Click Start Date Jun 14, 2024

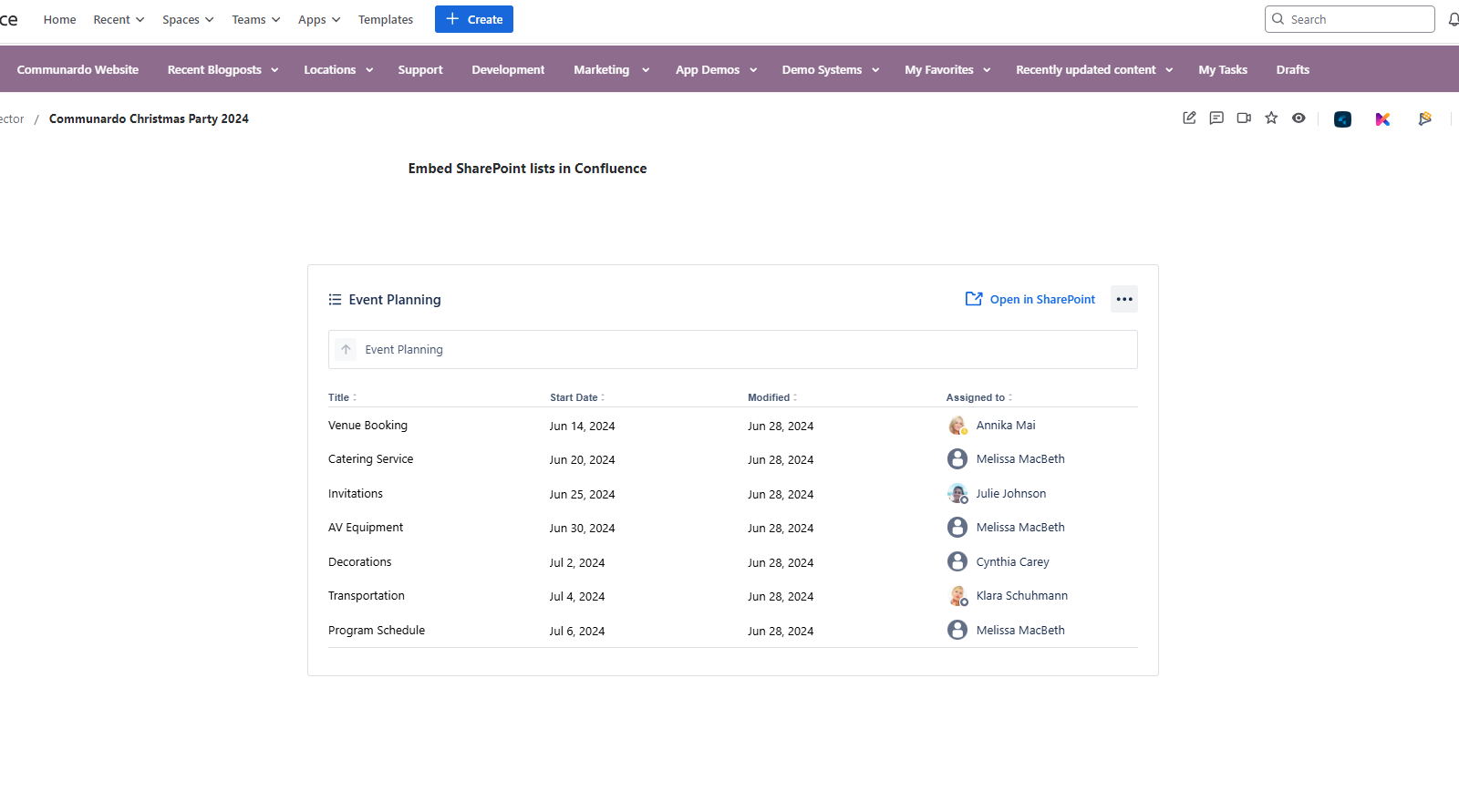tap(582, 426)
